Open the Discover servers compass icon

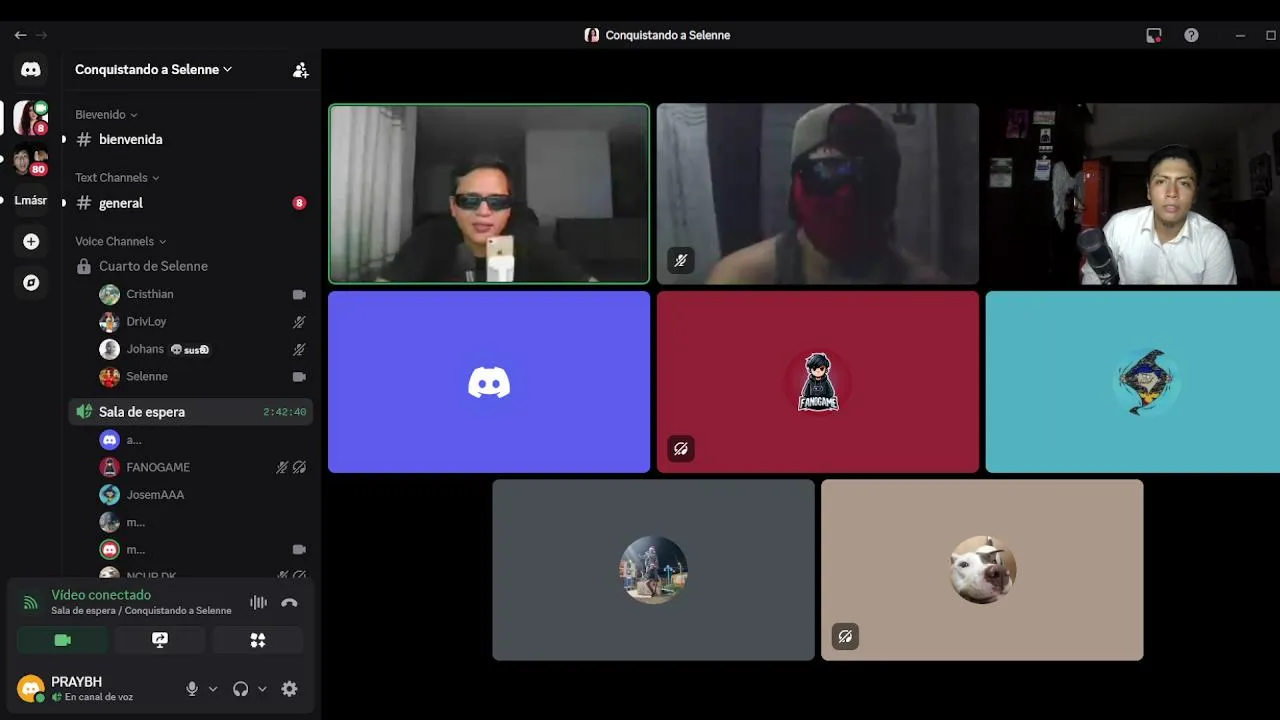(31, 283)
